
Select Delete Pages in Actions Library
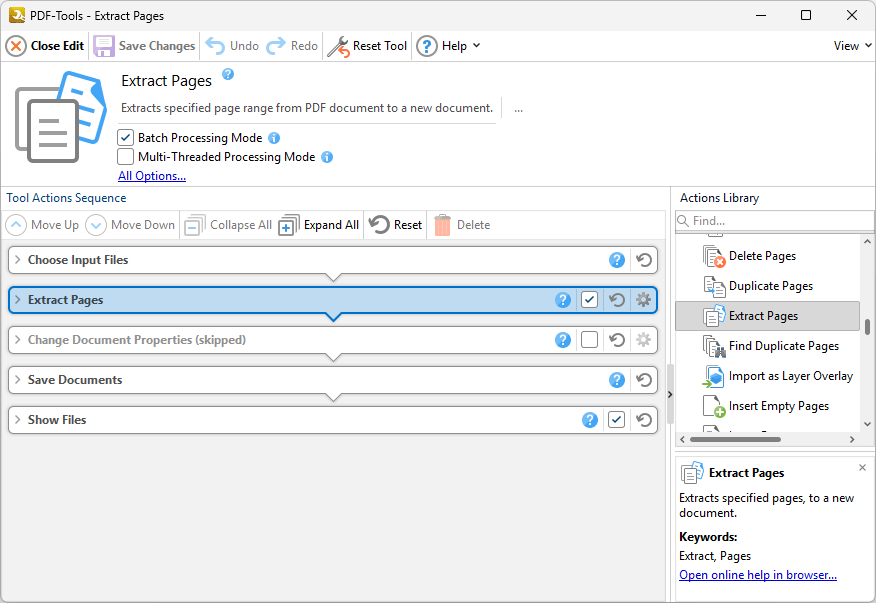[761, 256]
